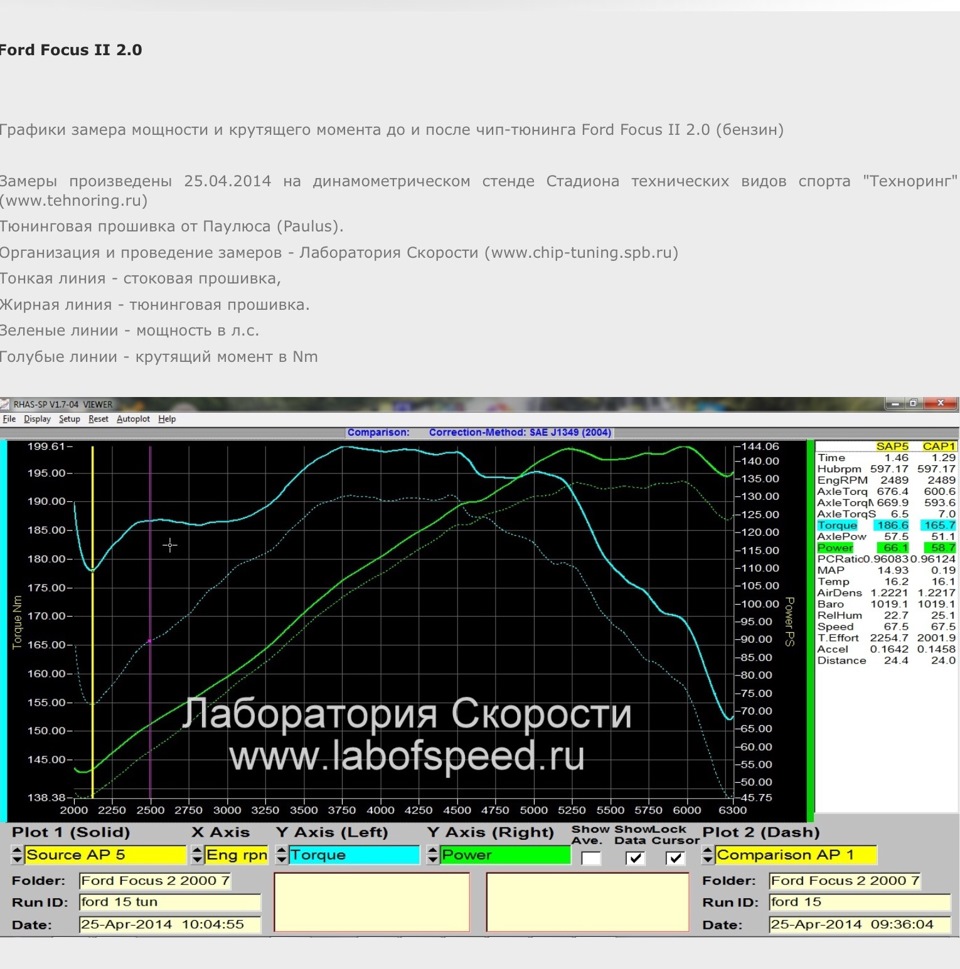Image resolution: width=960 pixels, height=969 pixels.
Task: Click the RHAS-SP app icon in title bar
Action: [x=5, y=404]
